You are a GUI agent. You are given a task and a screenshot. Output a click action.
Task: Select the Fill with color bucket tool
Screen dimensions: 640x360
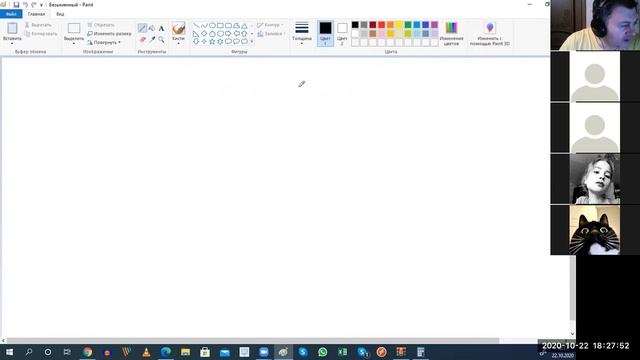point(152,28)
